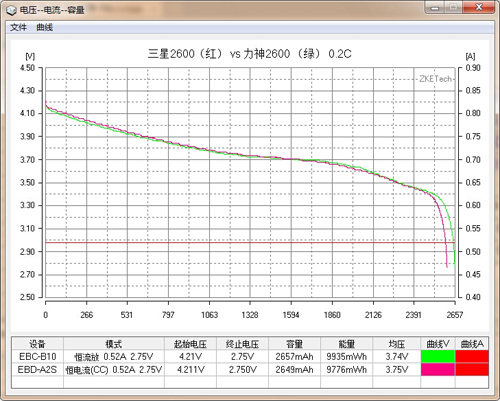Click the 均压 column header
This screenshot has height=401, width=500.
pyautogui.click(x=397, y=344)
